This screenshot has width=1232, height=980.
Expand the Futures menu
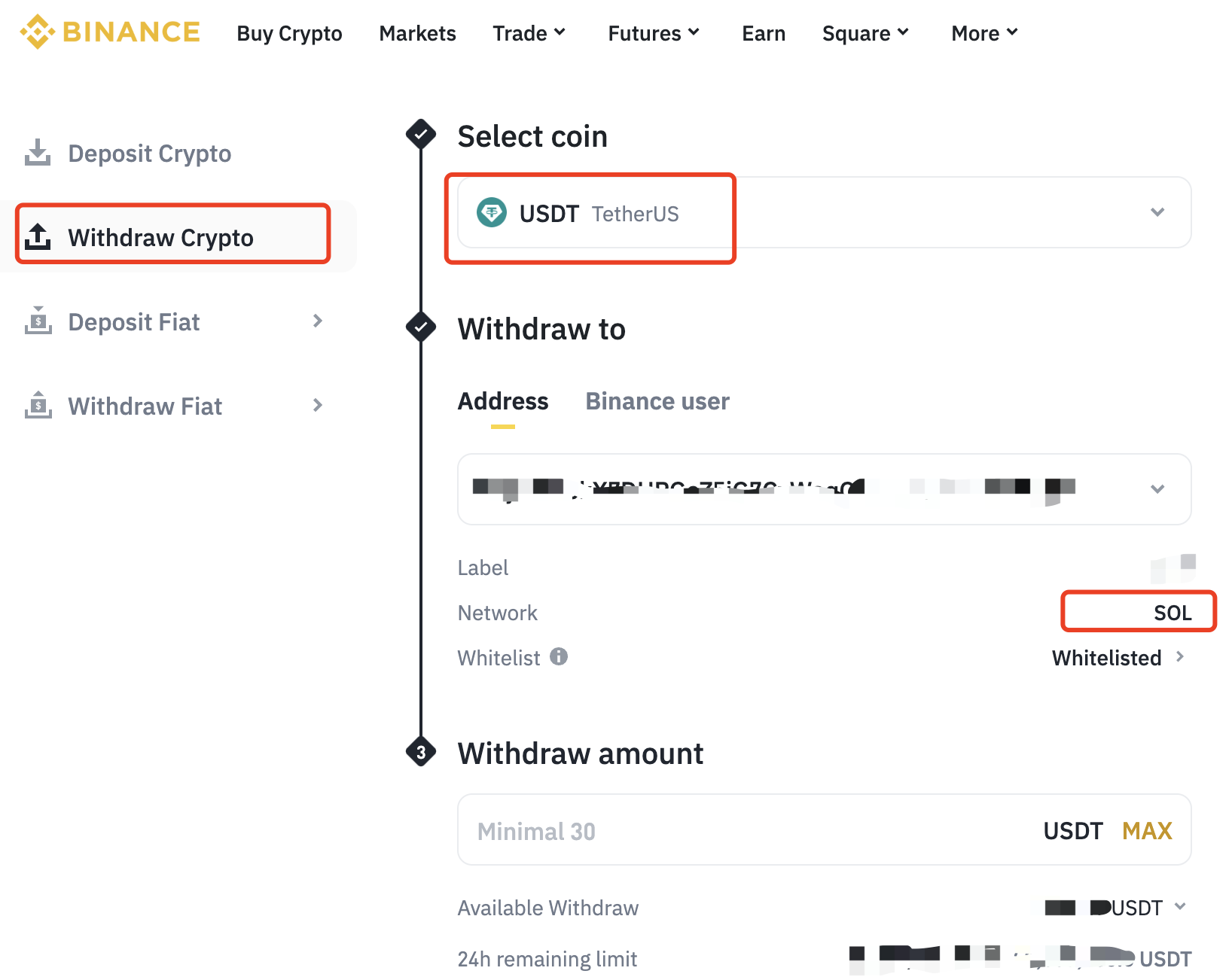click(x=654, y=33)
